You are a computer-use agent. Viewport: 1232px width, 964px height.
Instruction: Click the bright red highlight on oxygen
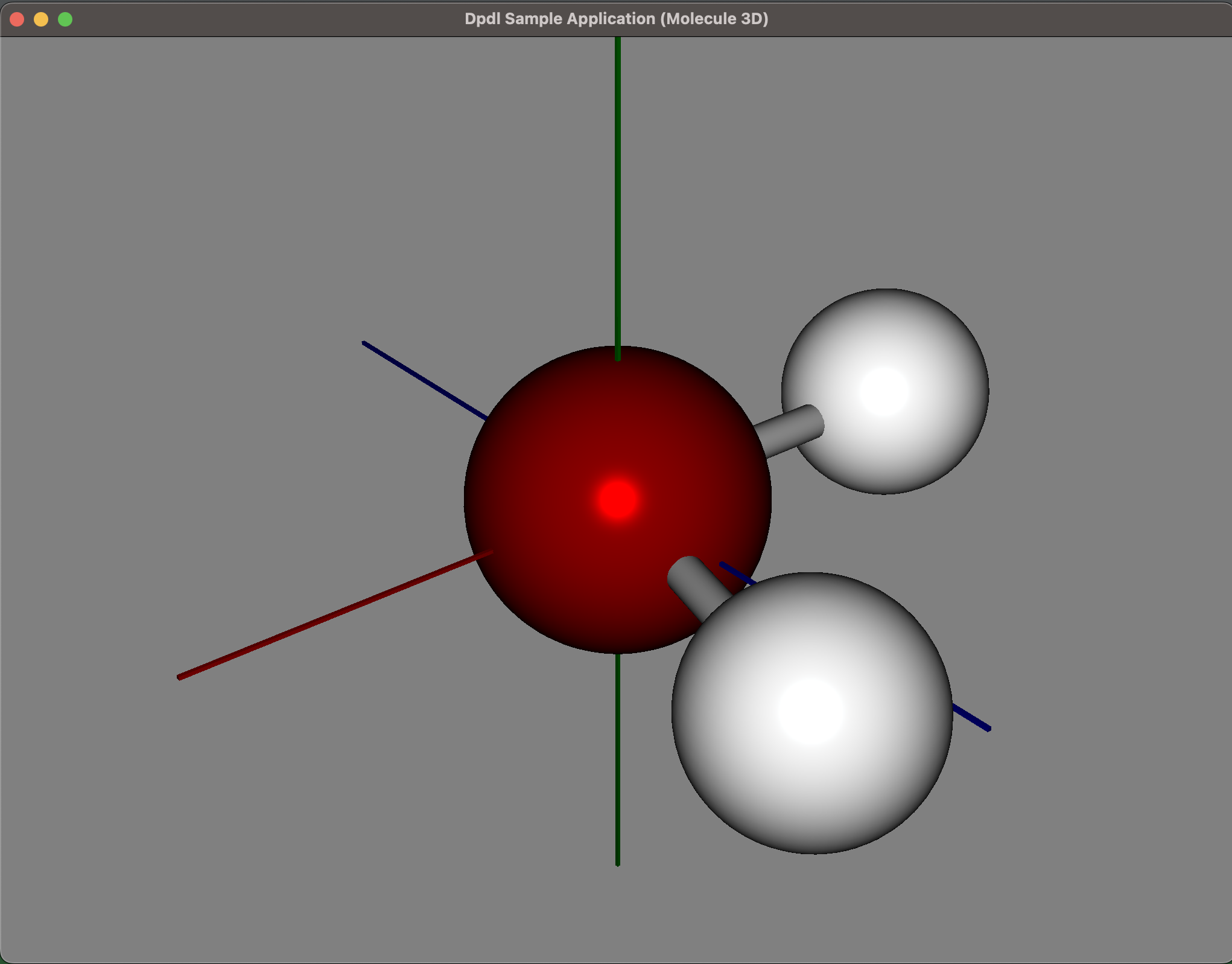click(x=617, y=499)
